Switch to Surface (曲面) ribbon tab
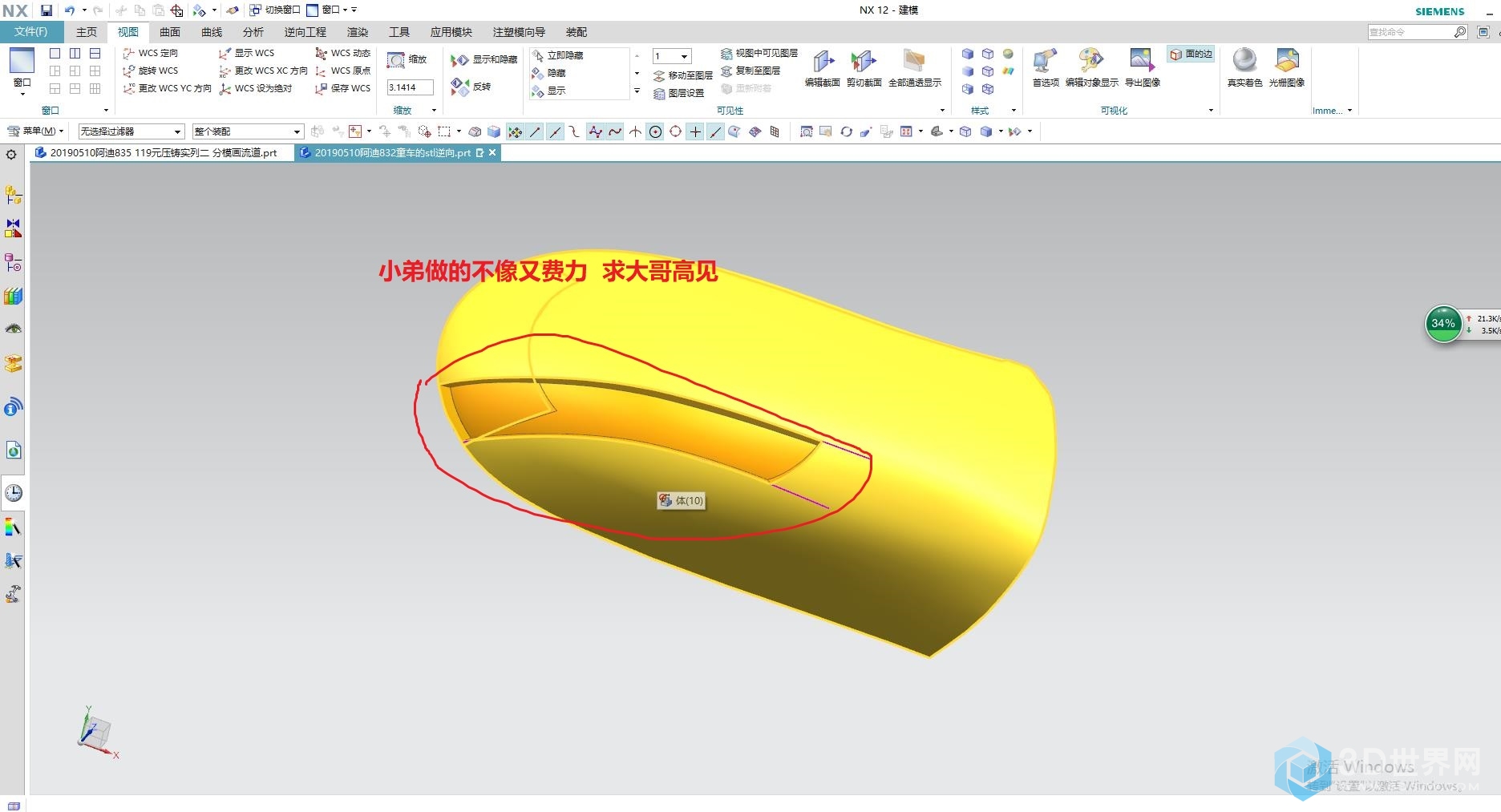The image size is (1501, 812). (170, 32)
